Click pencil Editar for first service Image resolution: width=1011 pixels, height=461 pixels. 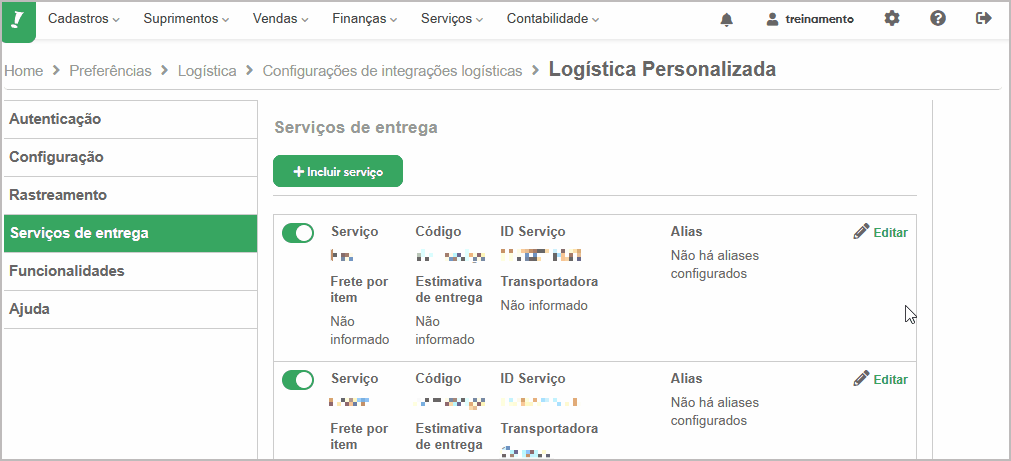click(880, 232)
